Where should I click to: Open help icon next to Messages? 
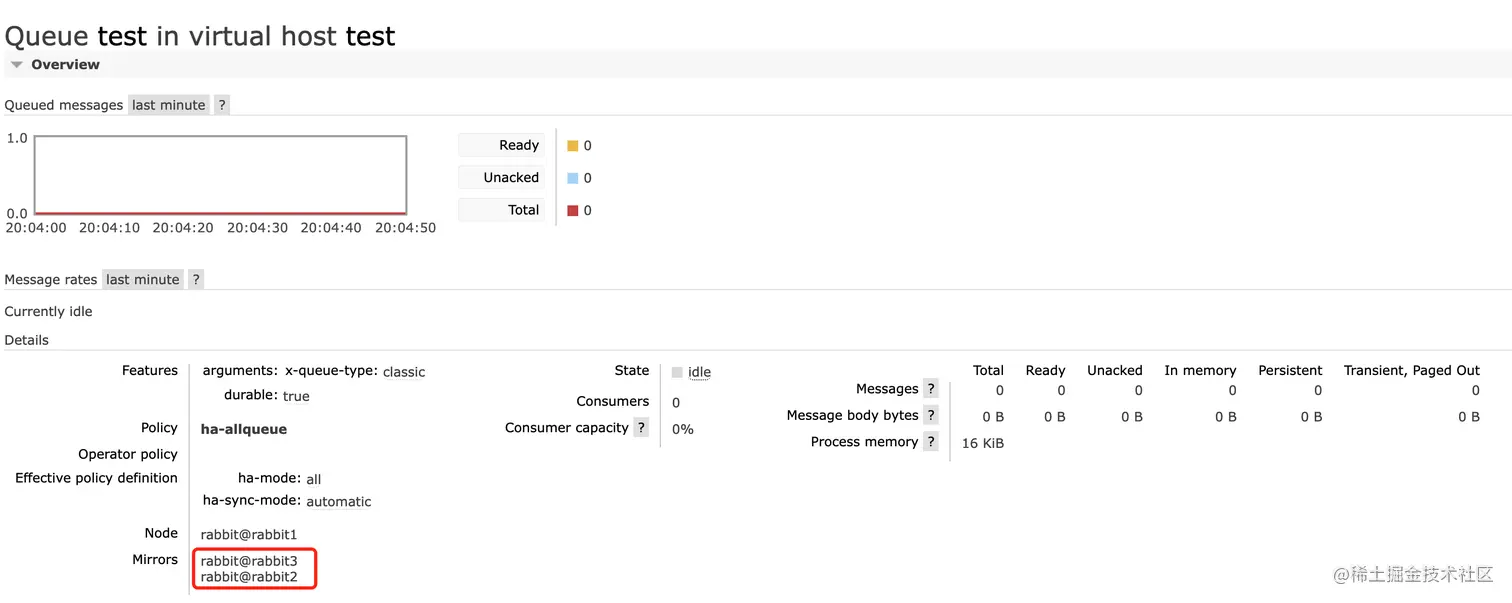coord(931,389)
